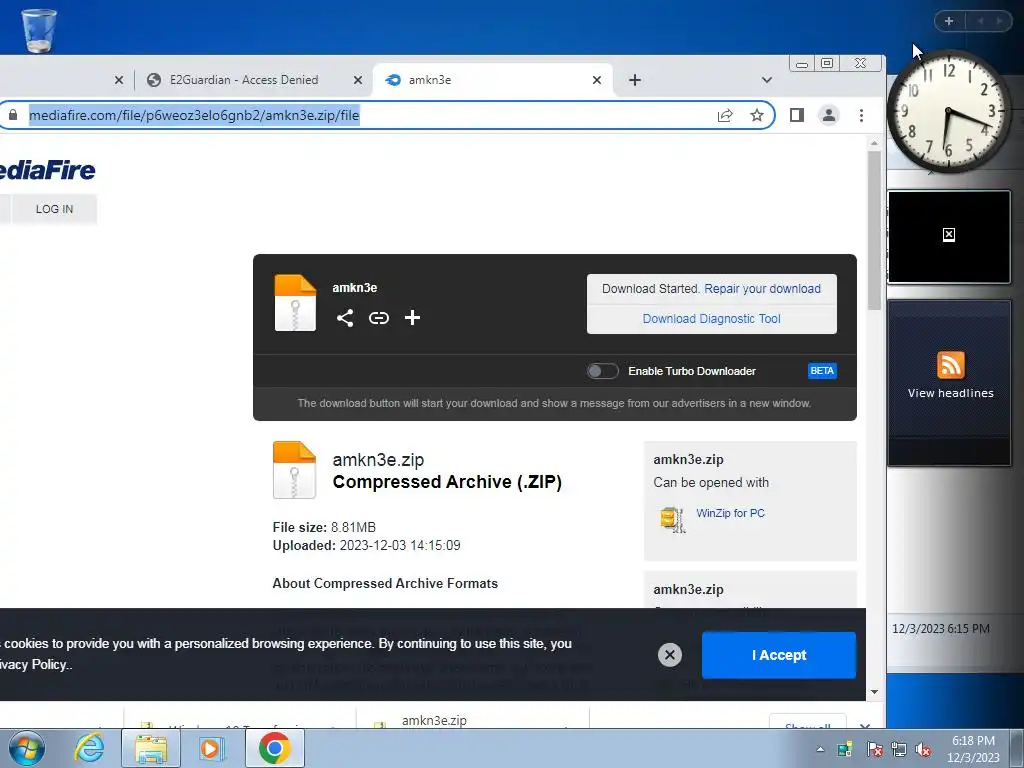
Task: Click the amkn3e.zip file thumbnail icon
Action: tap(295, 470)
